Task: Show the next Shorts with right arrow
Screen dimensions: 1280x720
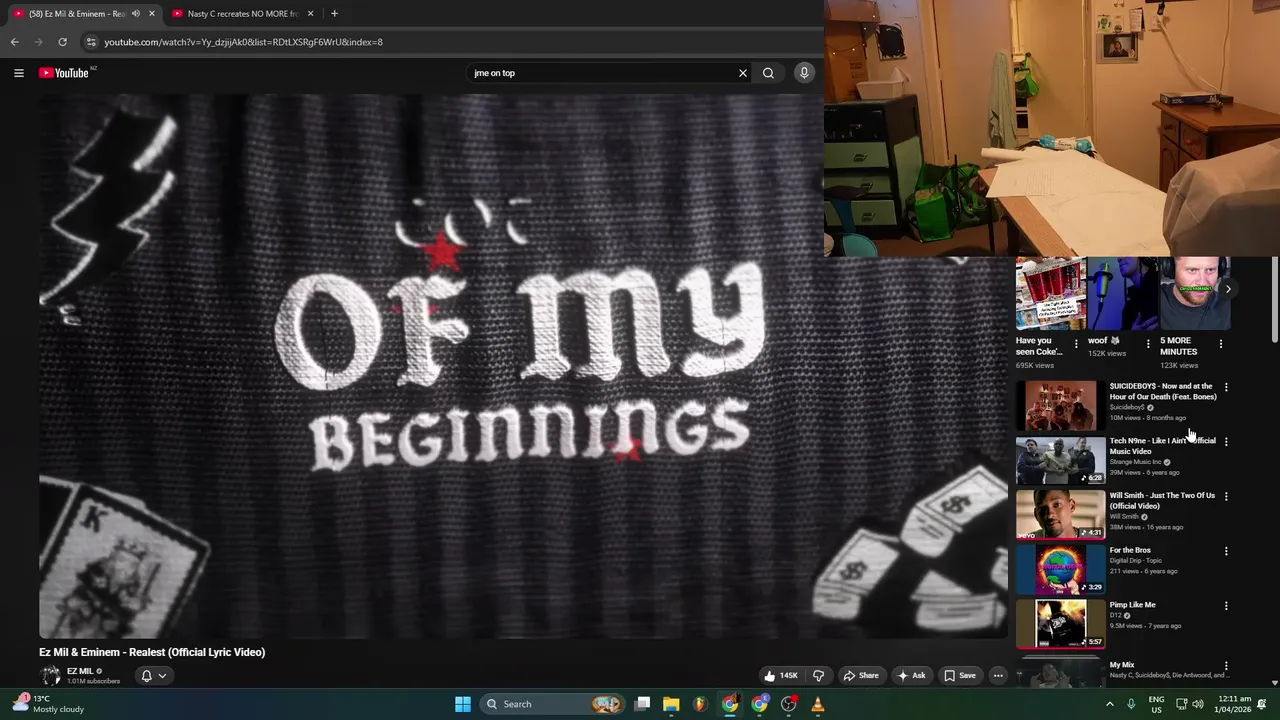Action: point(1228,289)
